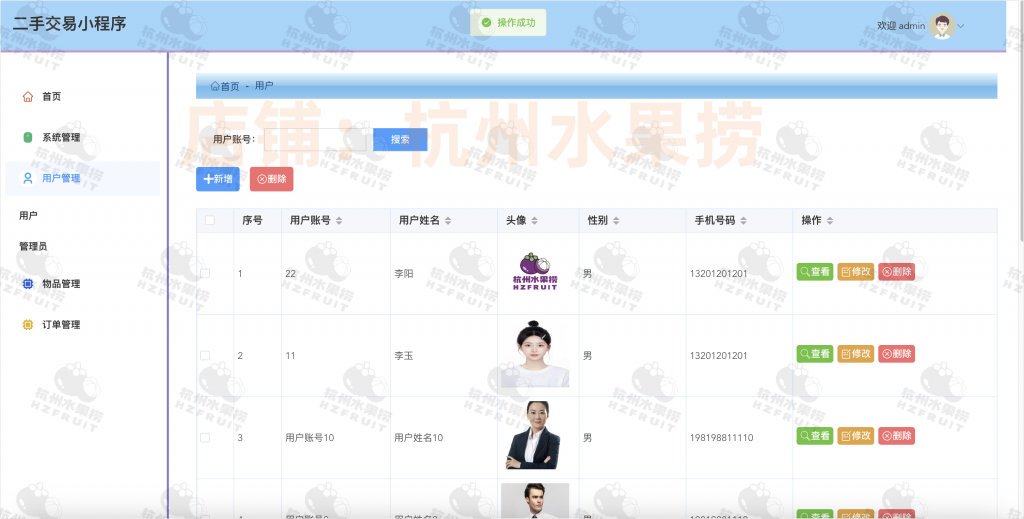Check the row checkbox for 李玉

coord(205,356)
